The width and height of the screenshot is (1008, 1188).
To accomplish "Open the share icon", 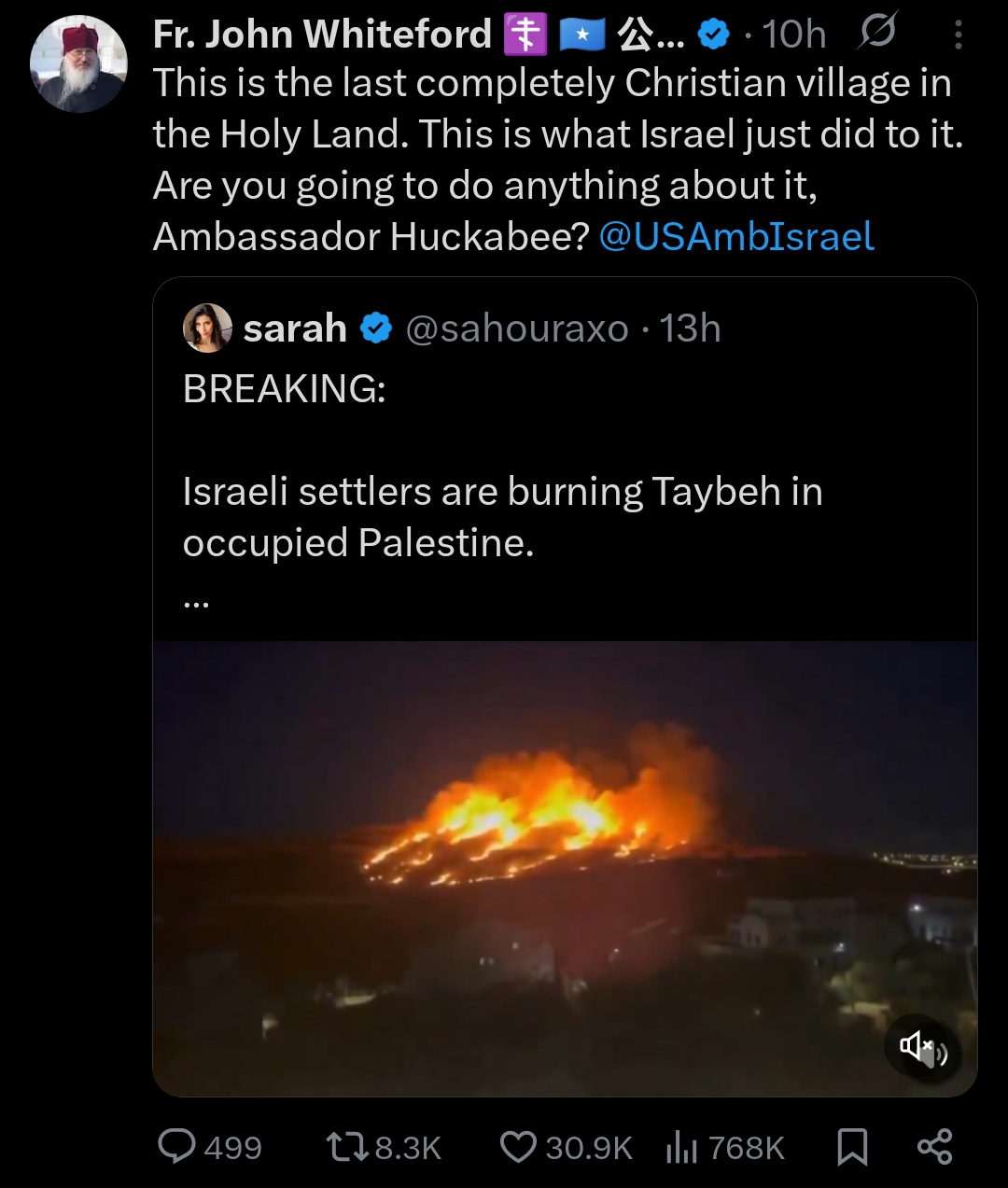I will 934,1147.
